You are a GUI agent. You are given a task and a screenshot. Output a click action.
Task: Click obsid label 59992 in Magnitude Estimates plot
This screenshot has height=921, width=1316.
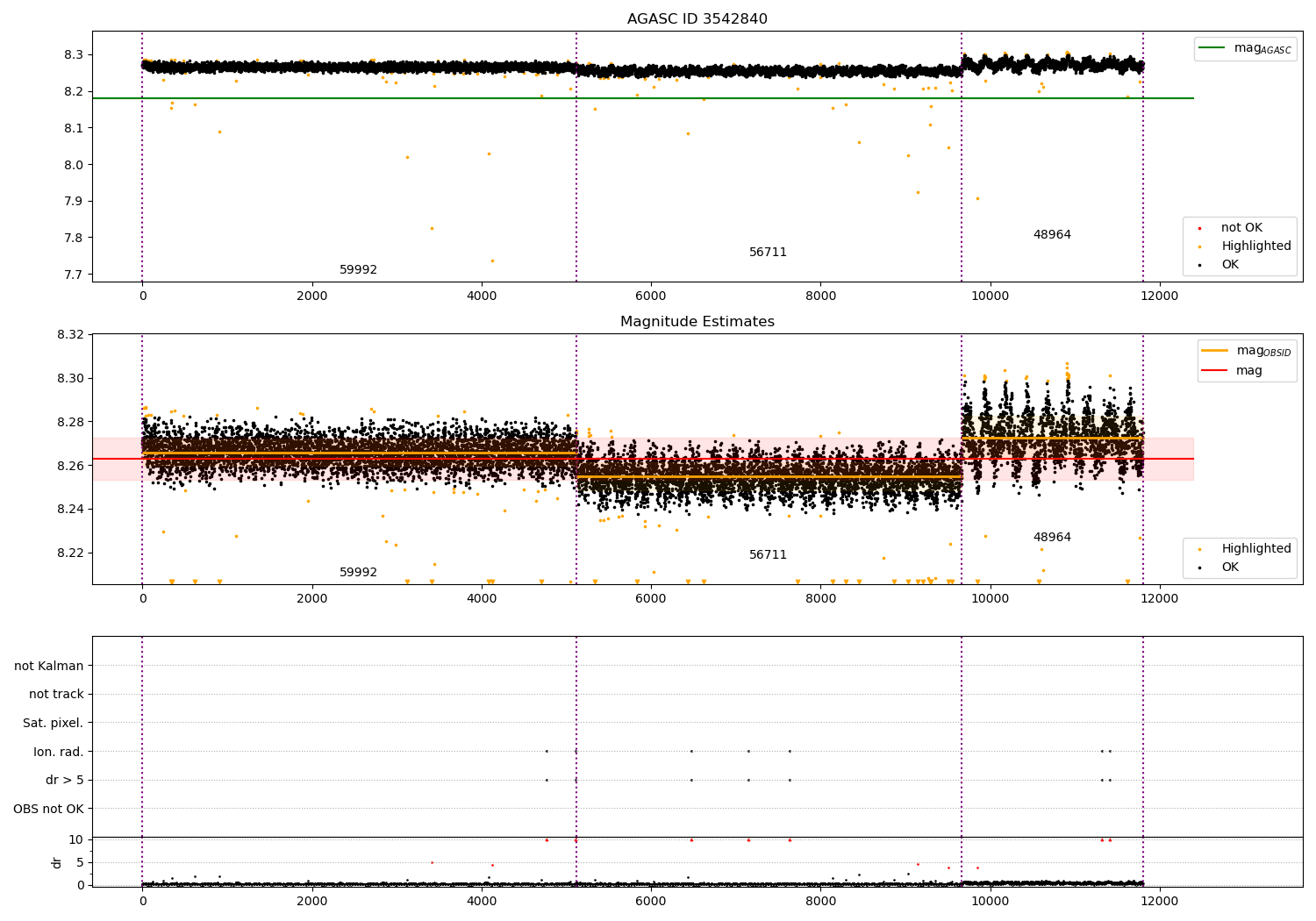358,573
